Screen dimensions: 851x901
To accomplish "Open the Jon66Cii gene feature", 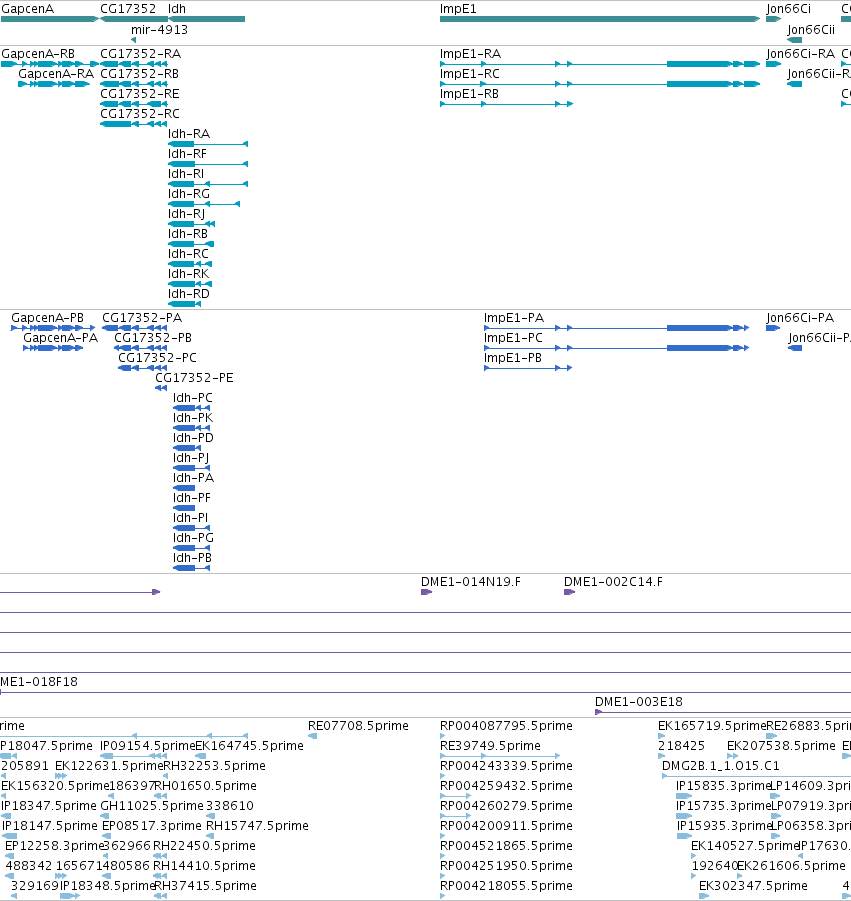I will coord(795,40).
